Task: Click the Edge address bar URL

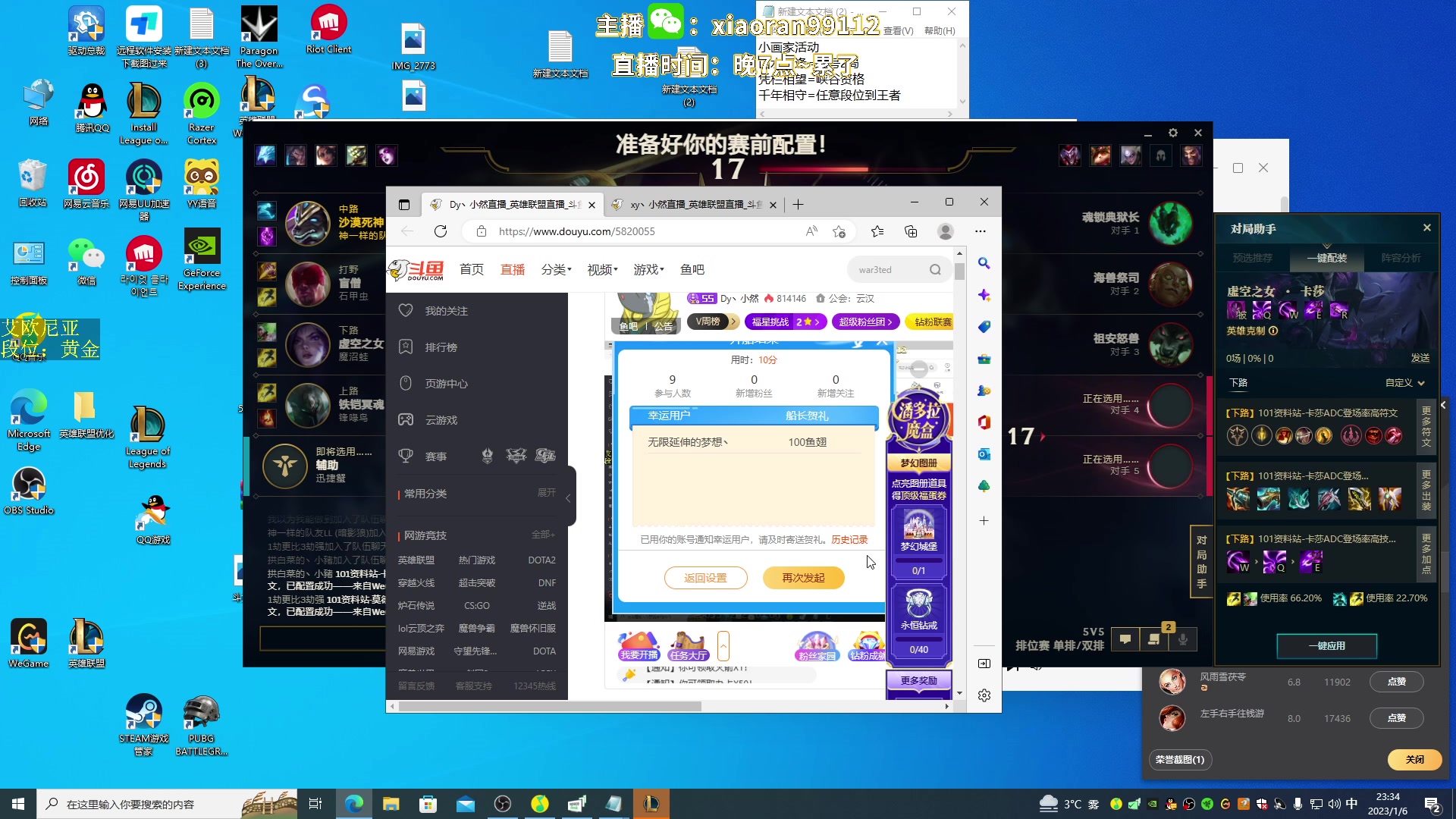Action: [x=576, y=231]
